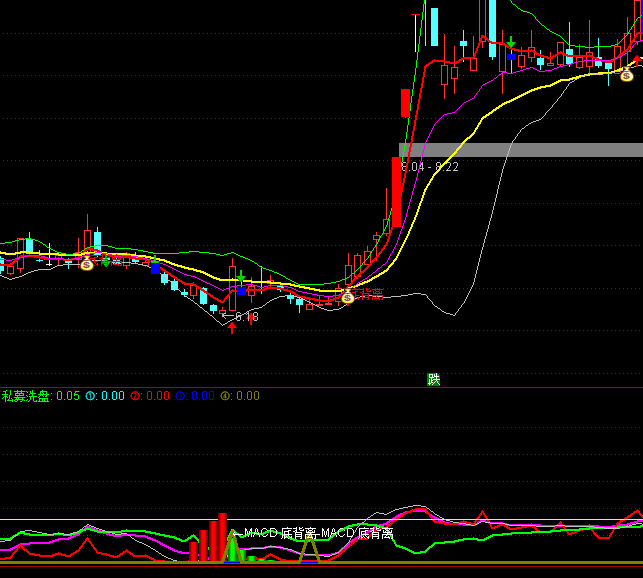
Task: Click the green 跌 label
Action: (x=433, y=380)
